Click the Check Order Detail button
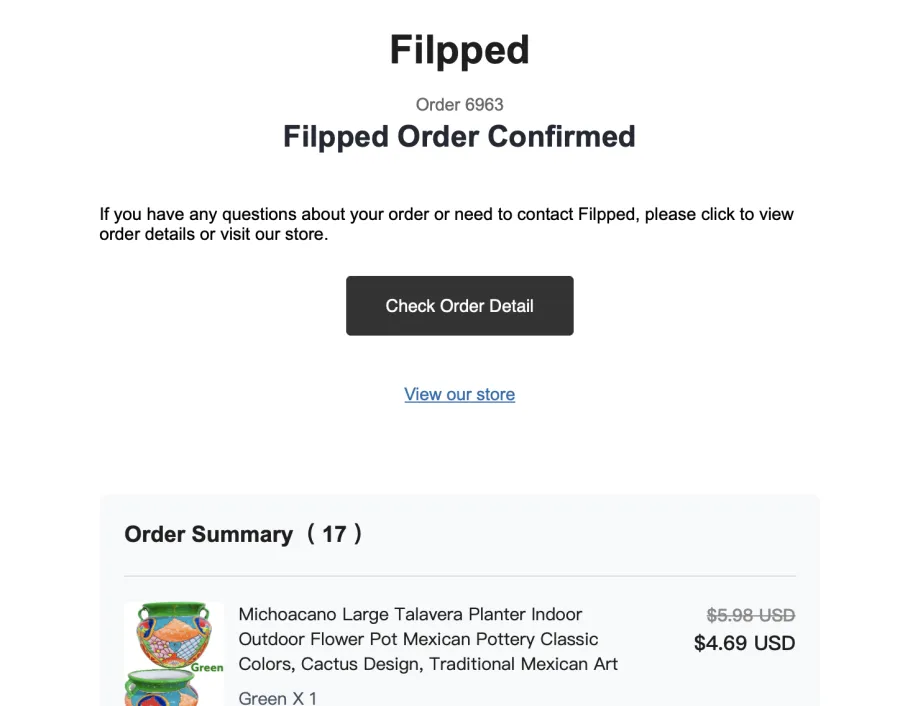This screenshot has width=900, height=706. pyautogui.click(x=459, y=306)
